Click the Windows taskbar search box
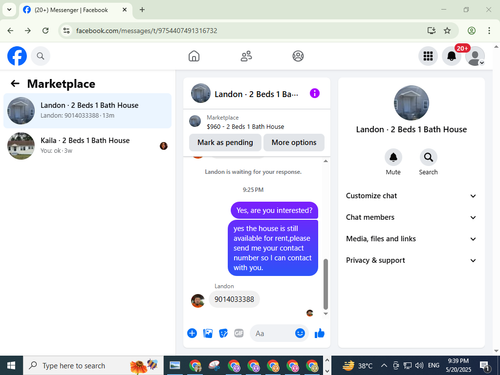This screenshot has width=500, height=375. click(x=93, y=366)
